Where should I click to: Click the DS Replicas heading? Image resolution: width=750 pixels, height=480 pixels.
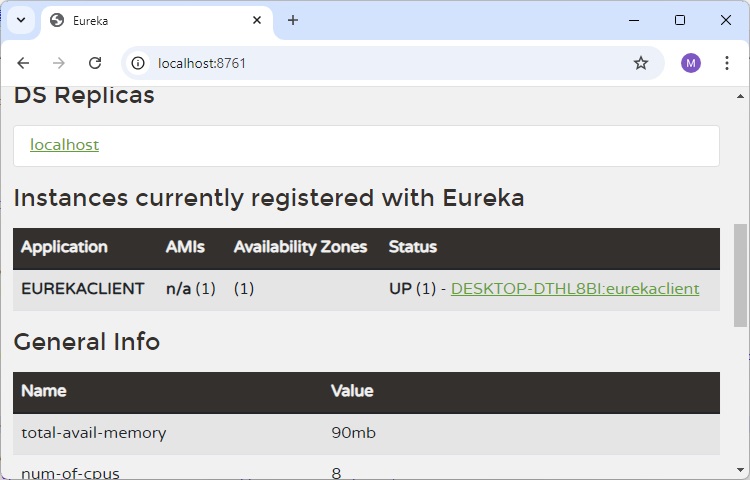coord(84,95)
